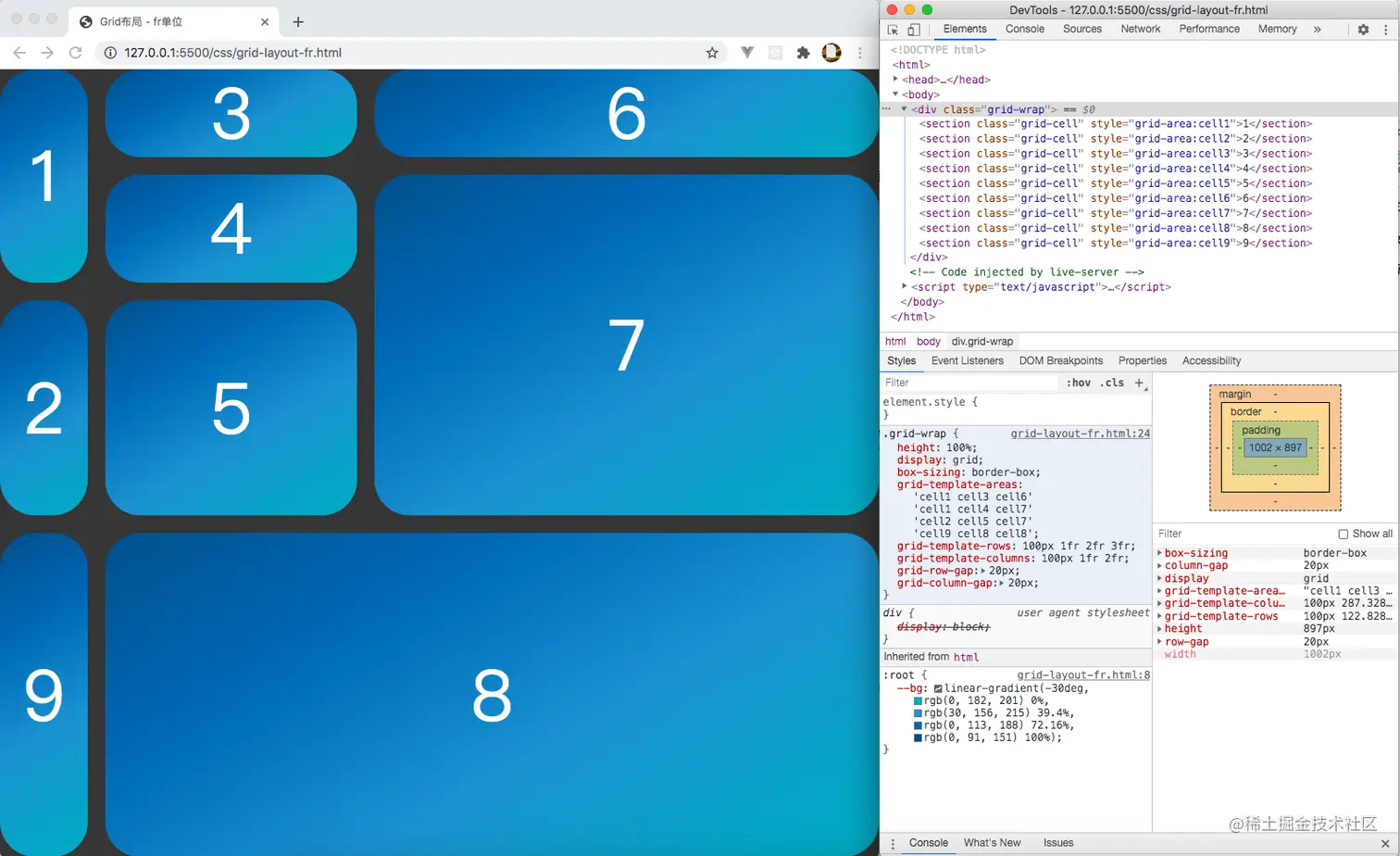Click the rgb(30, 156, 215) color swatch
This screenshot has height=856, width=1400.
[919, 713]
